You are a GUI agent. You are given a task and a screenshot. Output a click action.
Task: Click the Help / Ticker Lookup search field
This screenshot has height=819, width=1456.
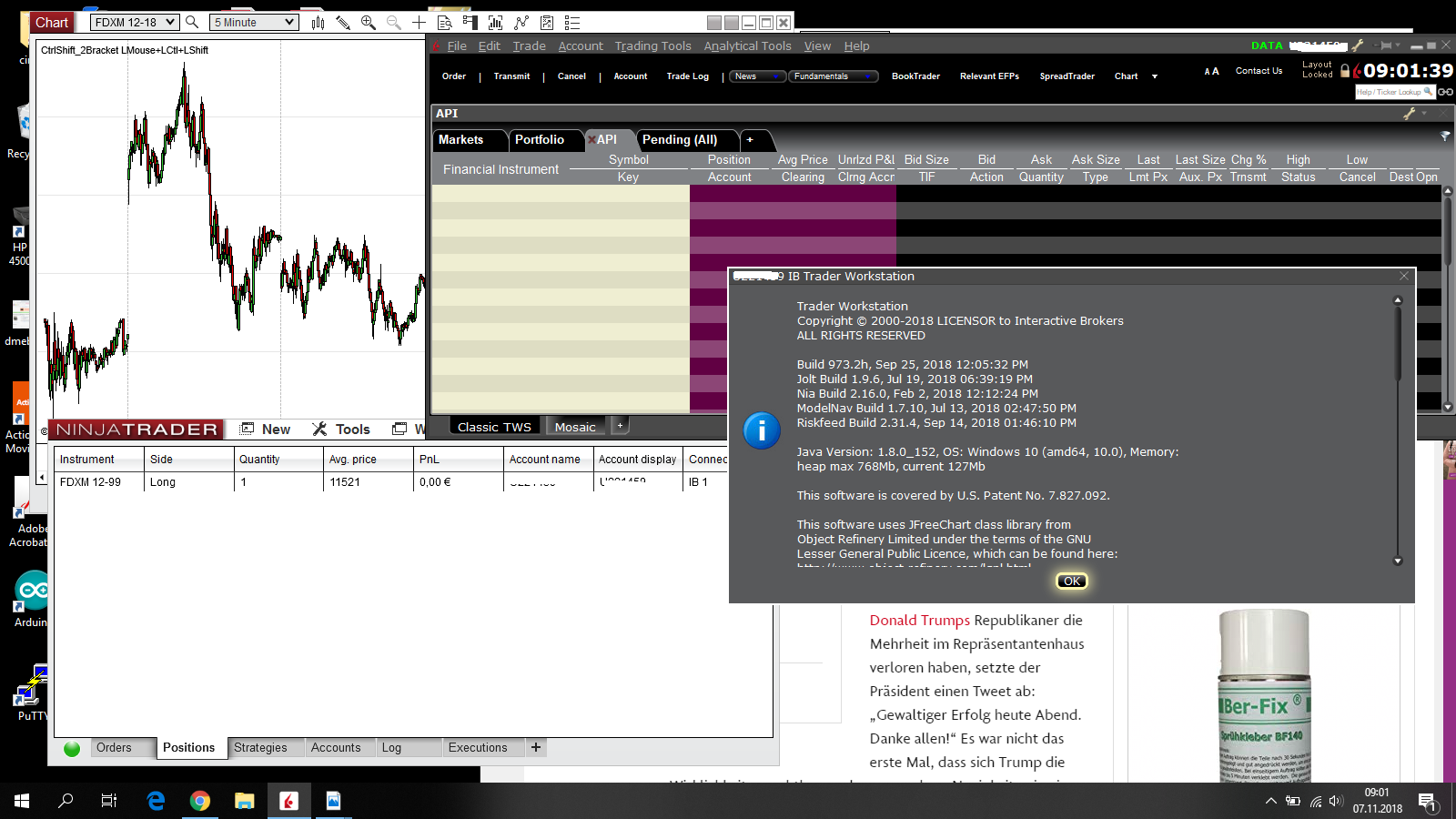1394,92
